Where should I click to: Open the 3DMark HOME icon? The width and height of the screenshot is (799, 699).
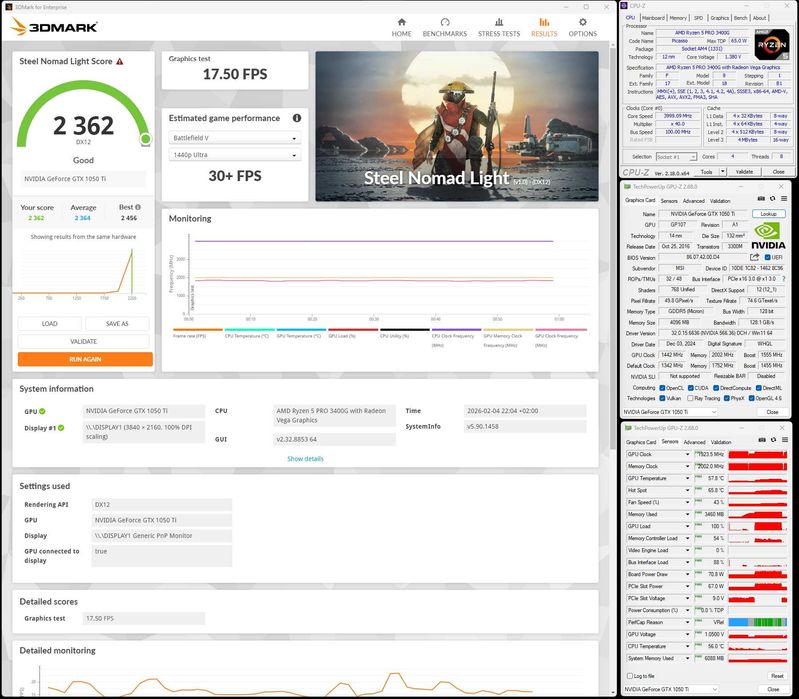click(x=401, y=23)
